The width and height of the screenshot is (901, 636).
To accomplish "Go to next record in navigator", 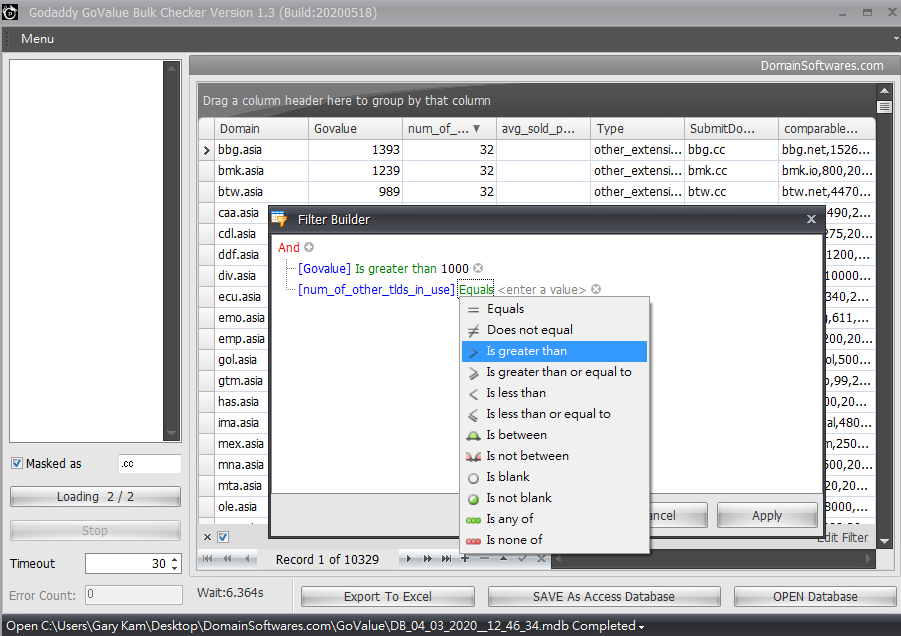I will 409,558.
